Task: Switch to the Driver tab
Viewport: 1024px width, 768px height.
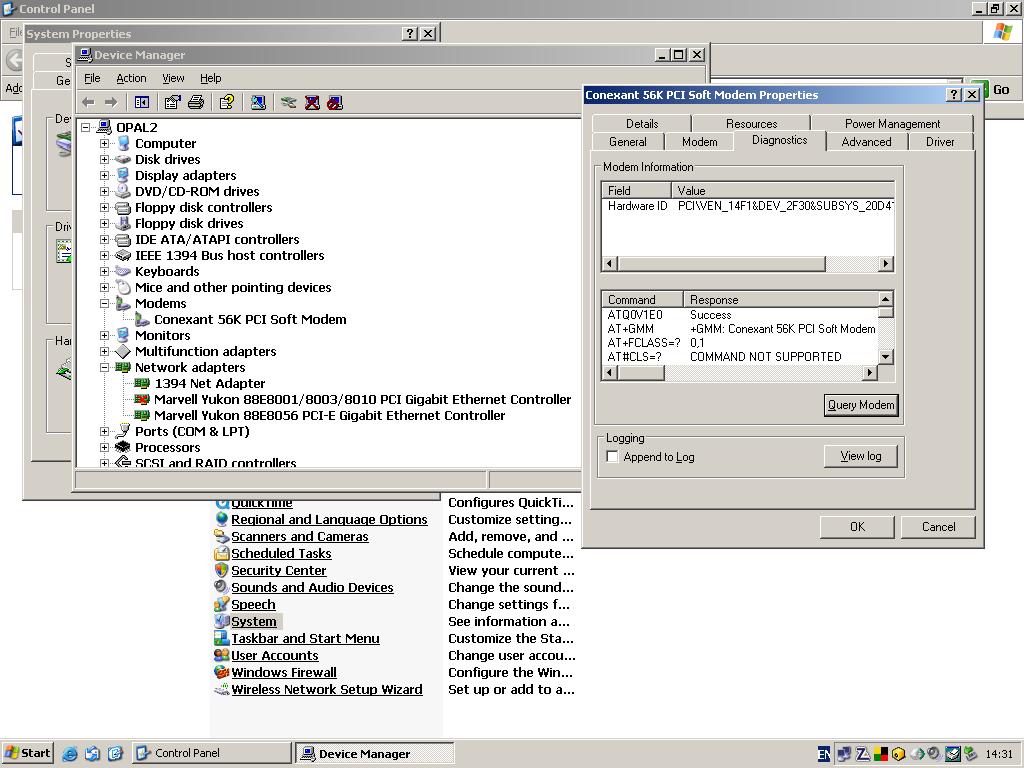Action: coord(940,142)
